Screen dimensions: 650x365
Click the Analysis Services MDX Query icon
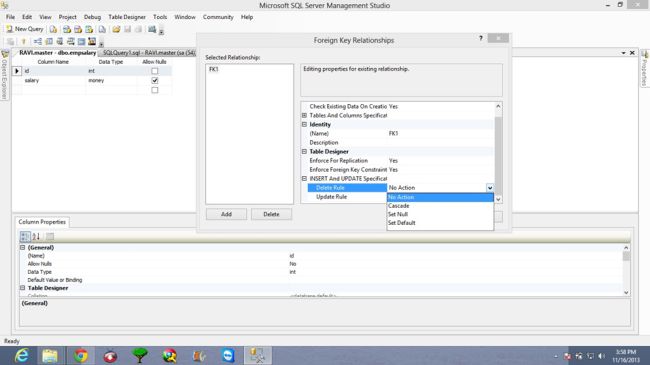pos(67,29)
